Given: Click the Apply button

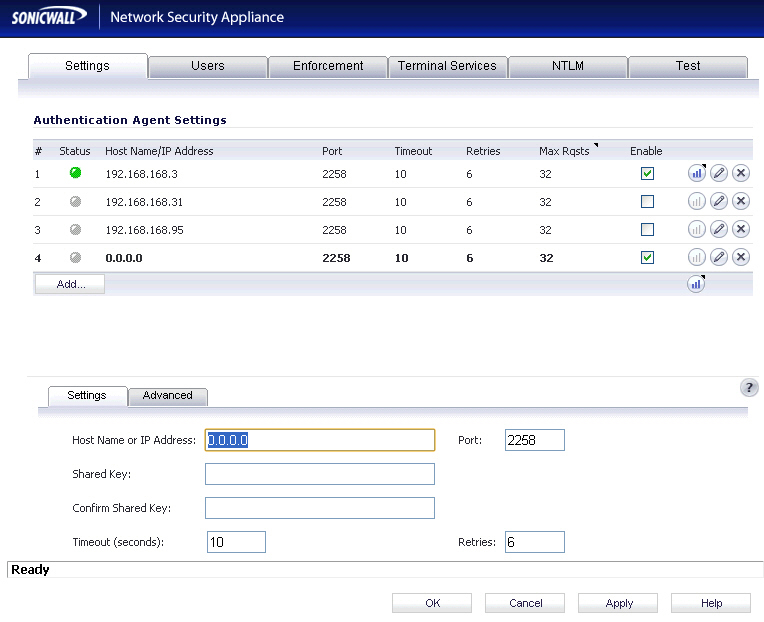Looking at the screenshot, I should click(x=619, y=603).
